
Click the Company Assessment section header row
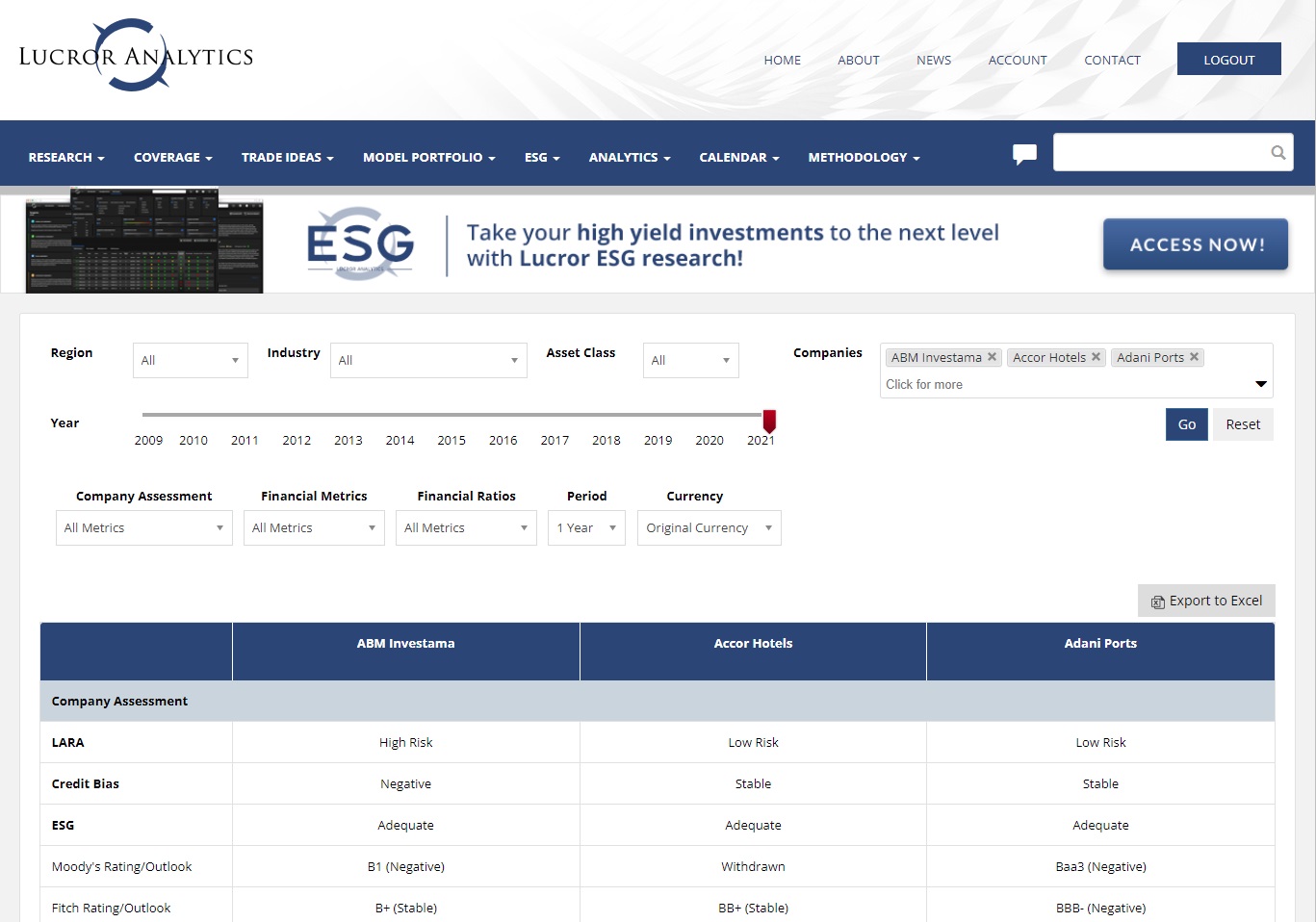[x=658, y=701]
